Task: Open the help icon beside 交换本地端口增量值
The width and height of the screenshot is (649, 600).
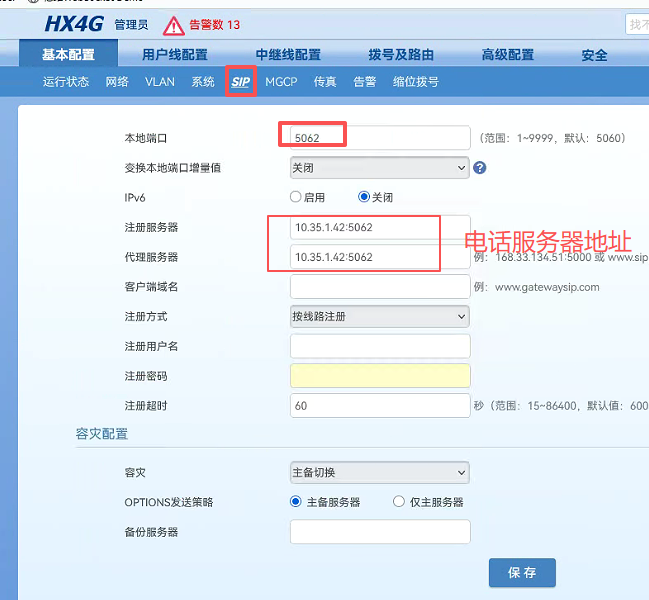Action: pos(479,168)
